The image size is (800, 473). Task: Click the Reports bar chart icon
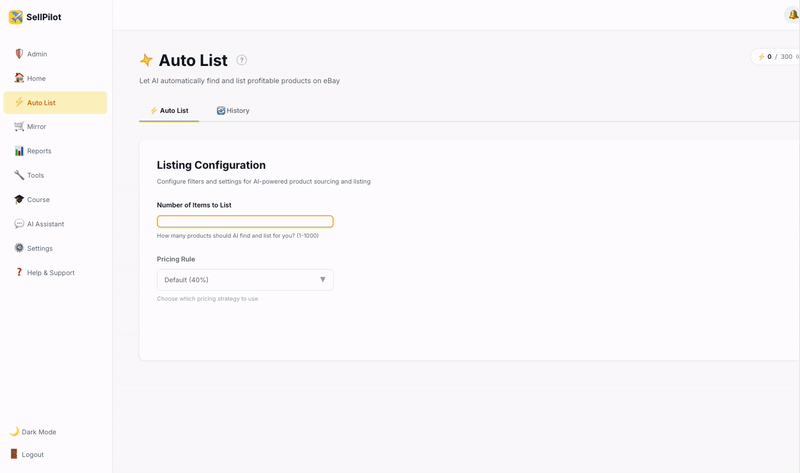point(19,151)
